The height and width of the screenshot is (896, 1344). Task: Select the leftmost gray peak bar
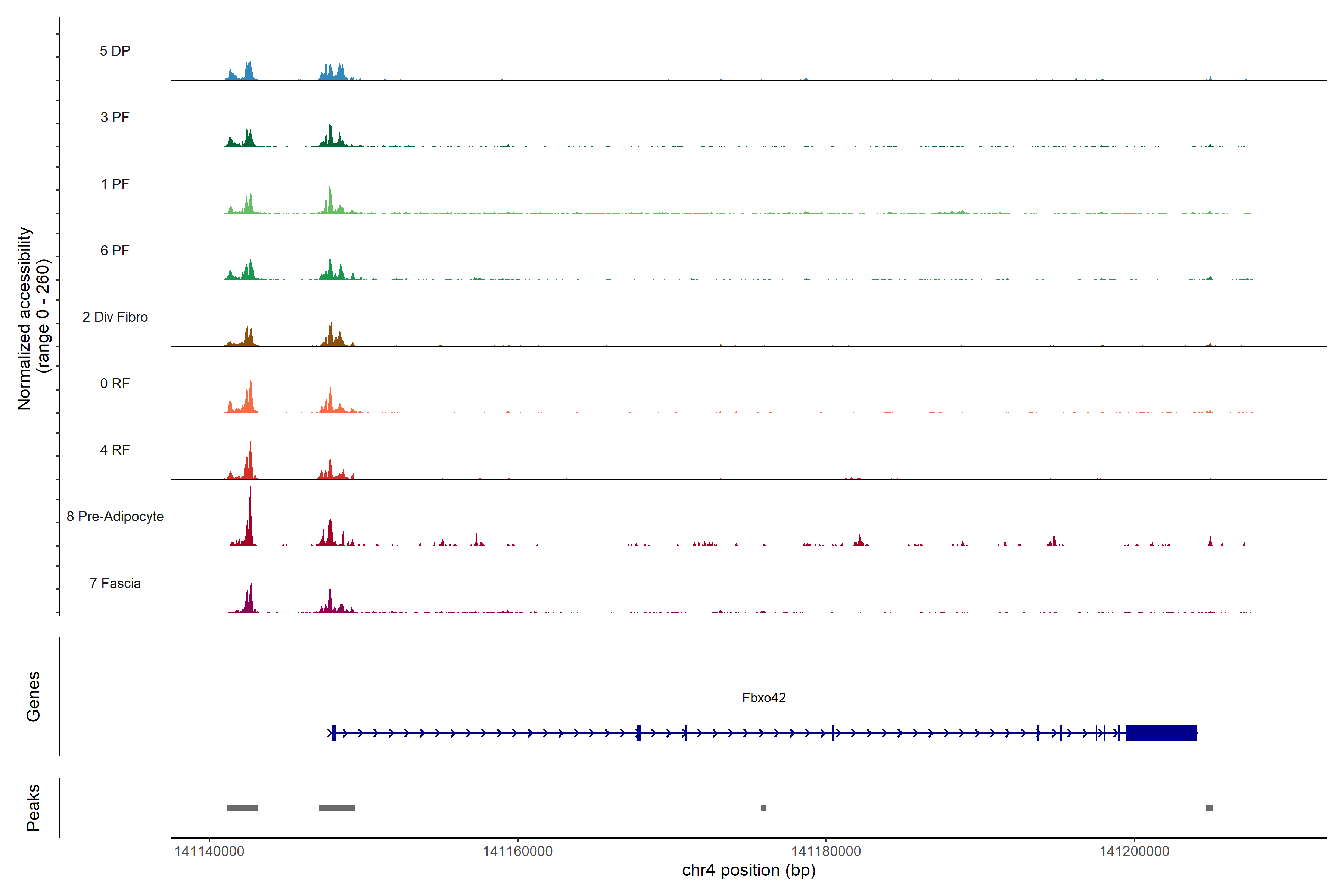click(242, 808)
